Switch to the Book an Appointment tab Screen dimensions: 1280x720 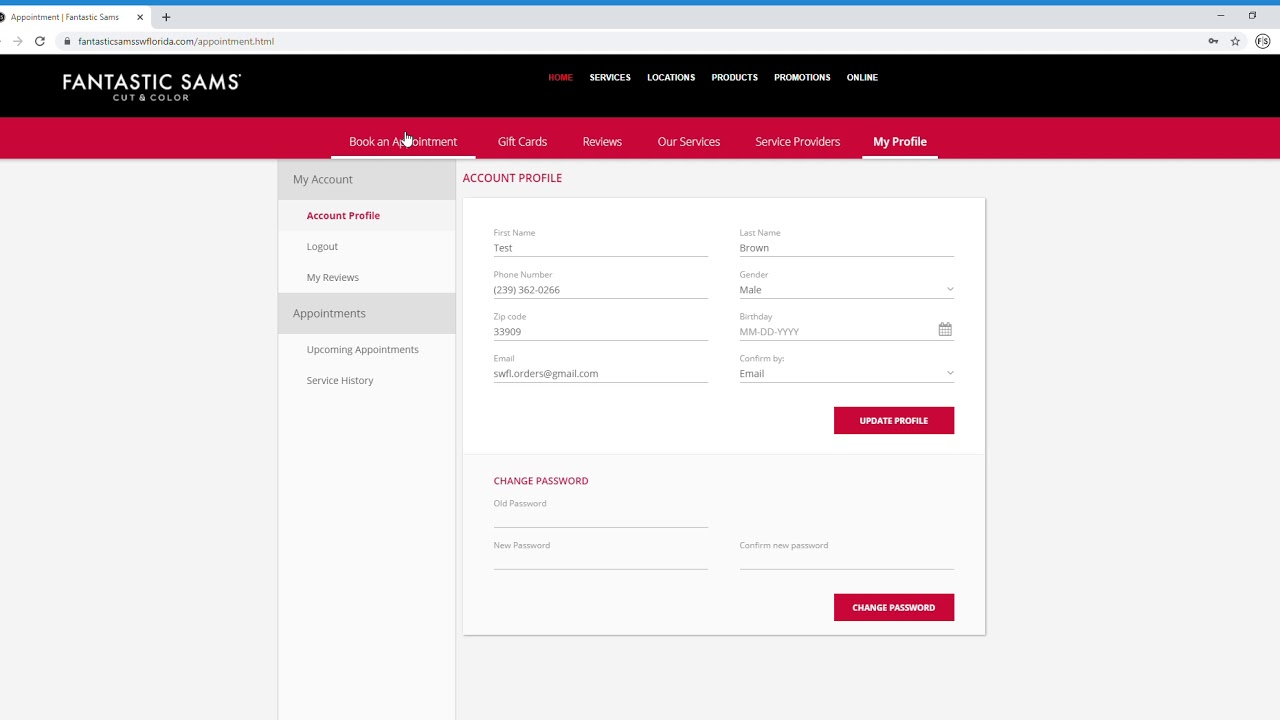click(403, 142)
